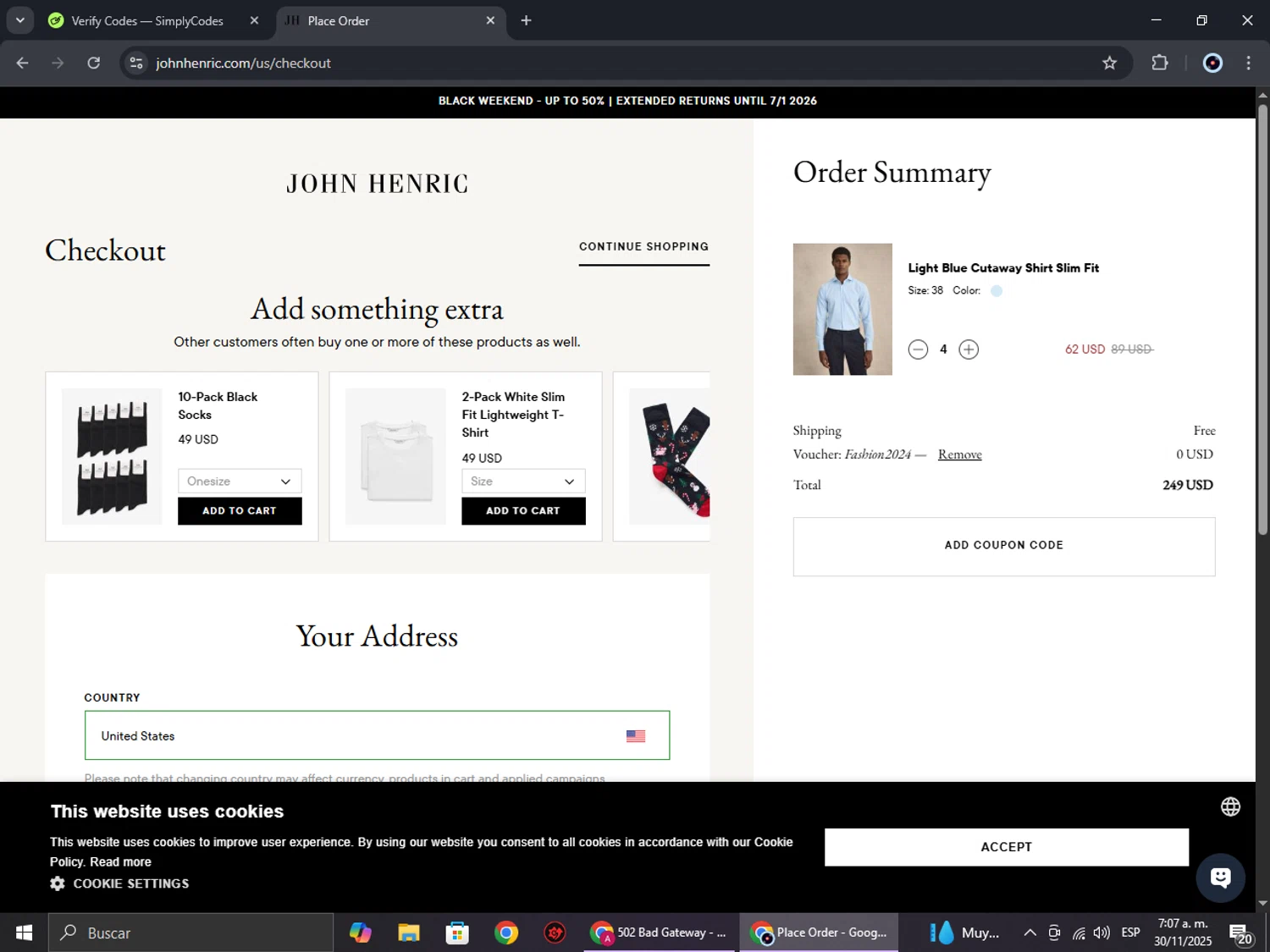This screenshot has height=952, width=1270.
Task: Click the John Henric logo
Action: [377, 184]
